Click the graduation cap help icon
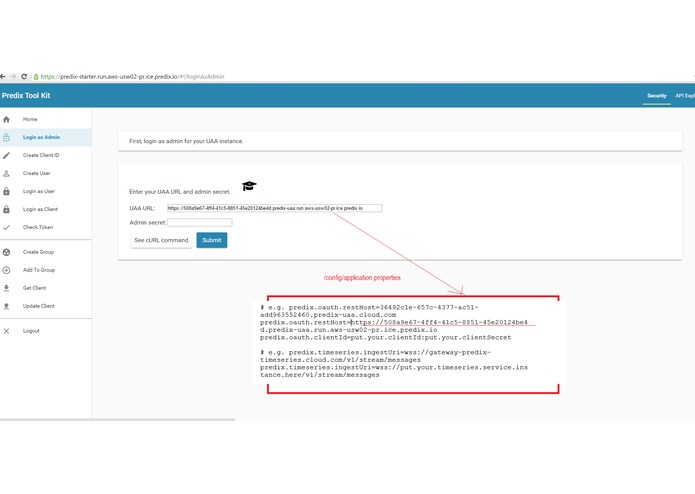 249,186
